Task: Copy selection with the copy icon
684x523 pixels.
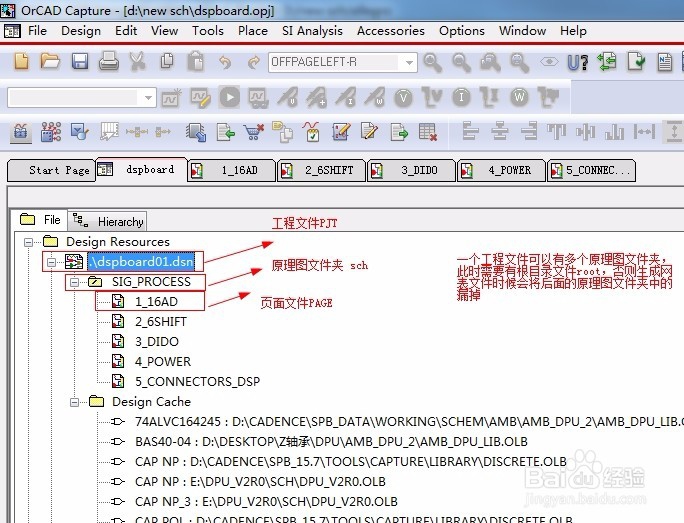Action: [x=167, y=62]
